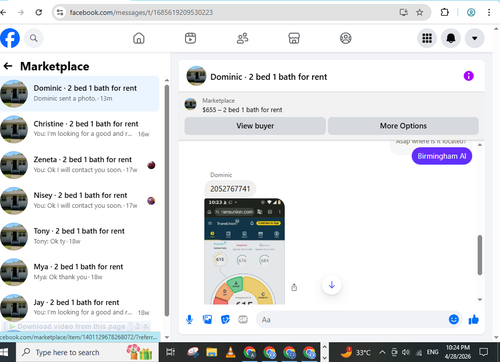Open the volume speaker tray icon
500x362 pixels.
click(406, 352)
